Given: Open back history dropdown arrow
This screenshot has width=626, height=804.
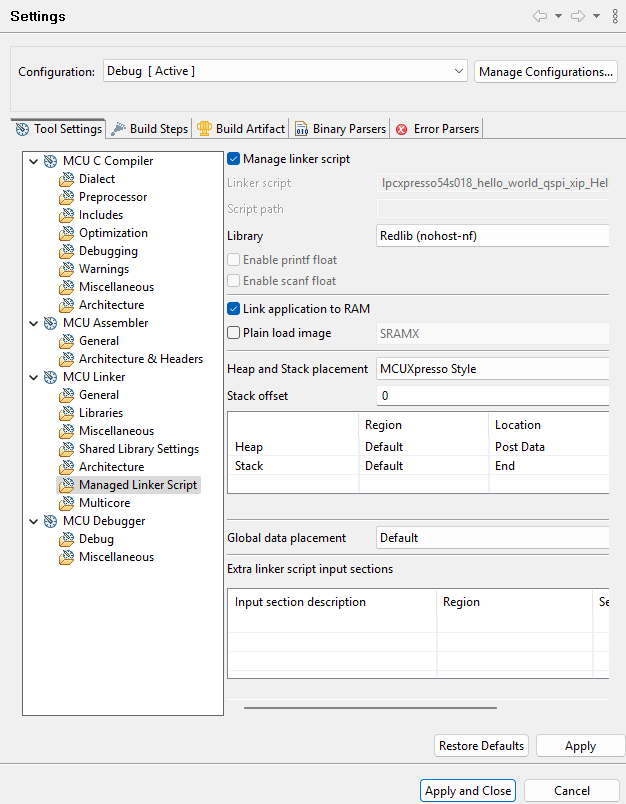Looking at the screenshot, I should (558, 16).
